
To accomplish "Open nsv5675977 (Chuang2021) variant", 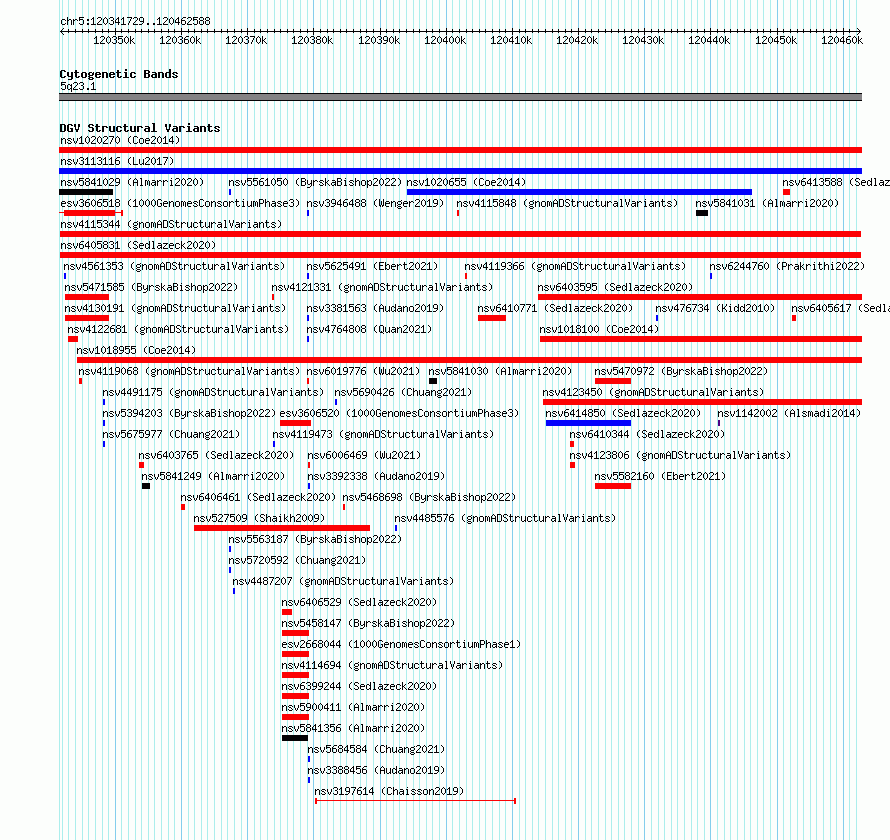I will click(x=171, y=434).
